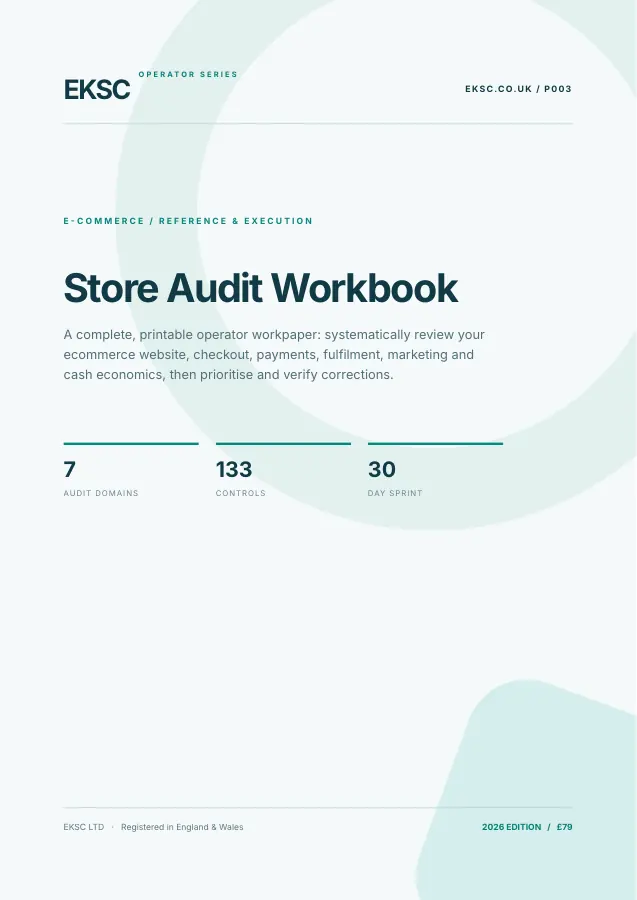The image size is (637, 900).
Task: Click the number 7 statistic
Action: coord(69,469)
